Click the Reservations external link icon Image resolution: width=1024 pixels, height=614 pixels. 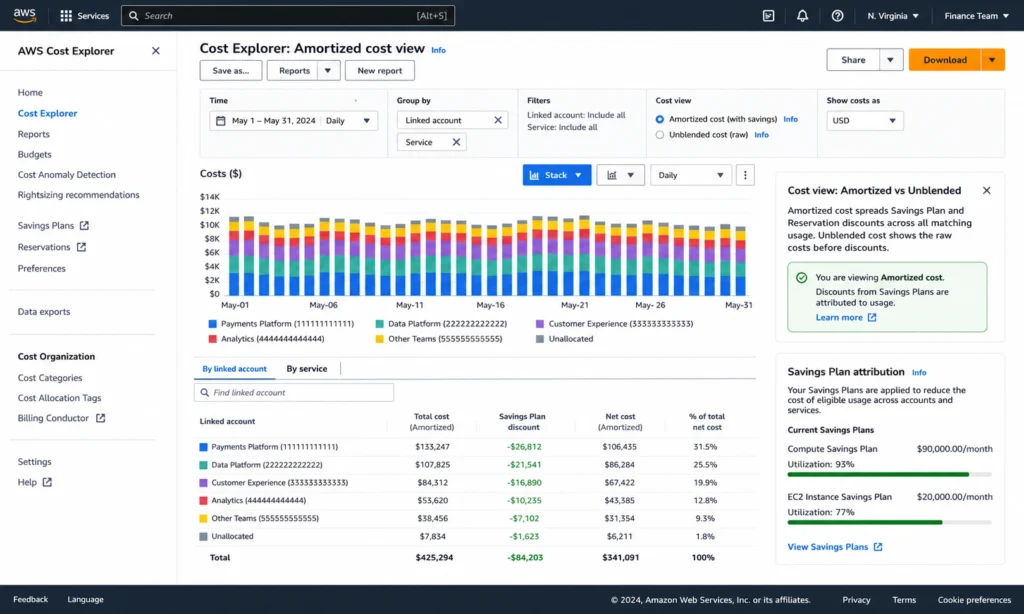[x=81, y=247]
